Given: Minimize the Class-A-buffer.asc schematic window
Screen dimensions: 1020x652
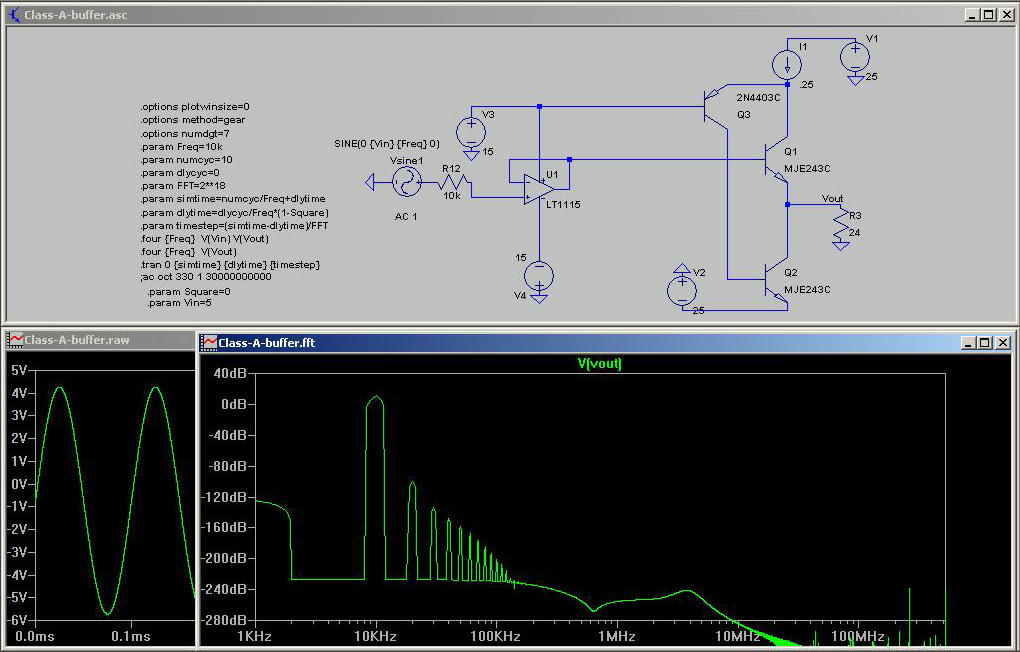Looking at the screenshot, I should [x=972, y=14].
